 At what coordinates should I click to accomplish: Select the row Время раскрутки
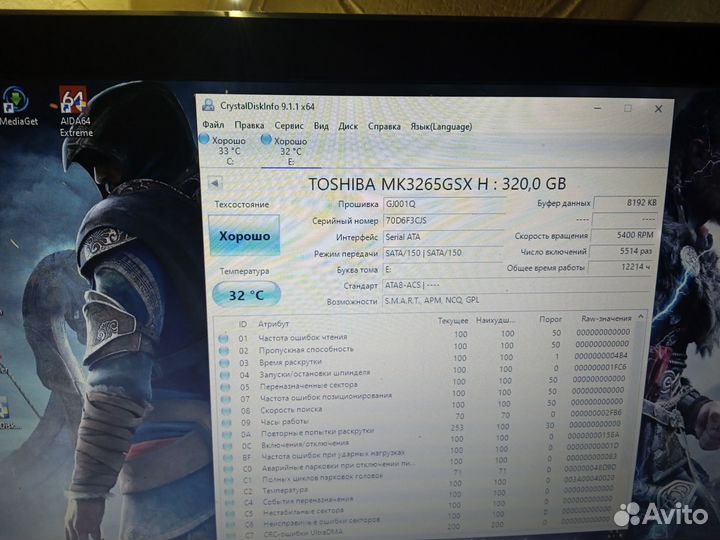(x=426, y=359)
